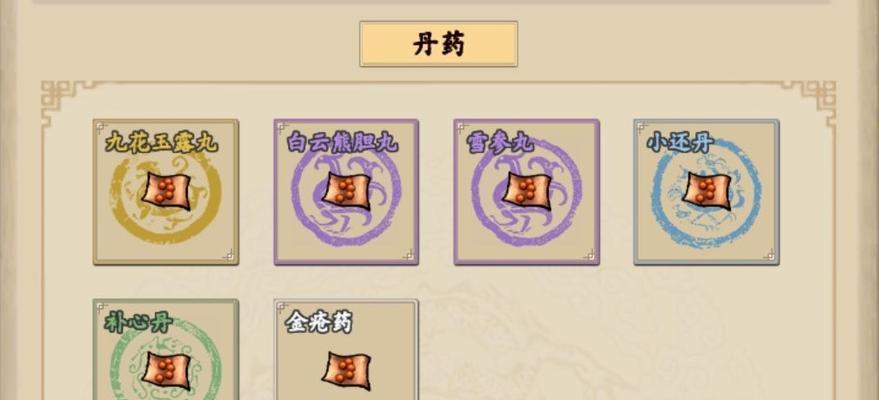
Task: Choose the 补心丹 name label
Action: coord(138,323)
